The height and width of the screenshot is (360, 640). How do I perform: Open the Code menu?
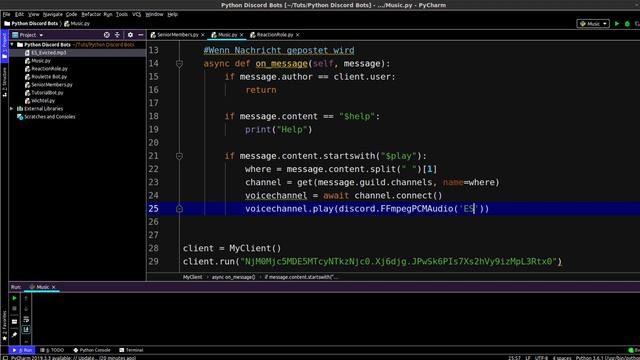tap(71, 14)
